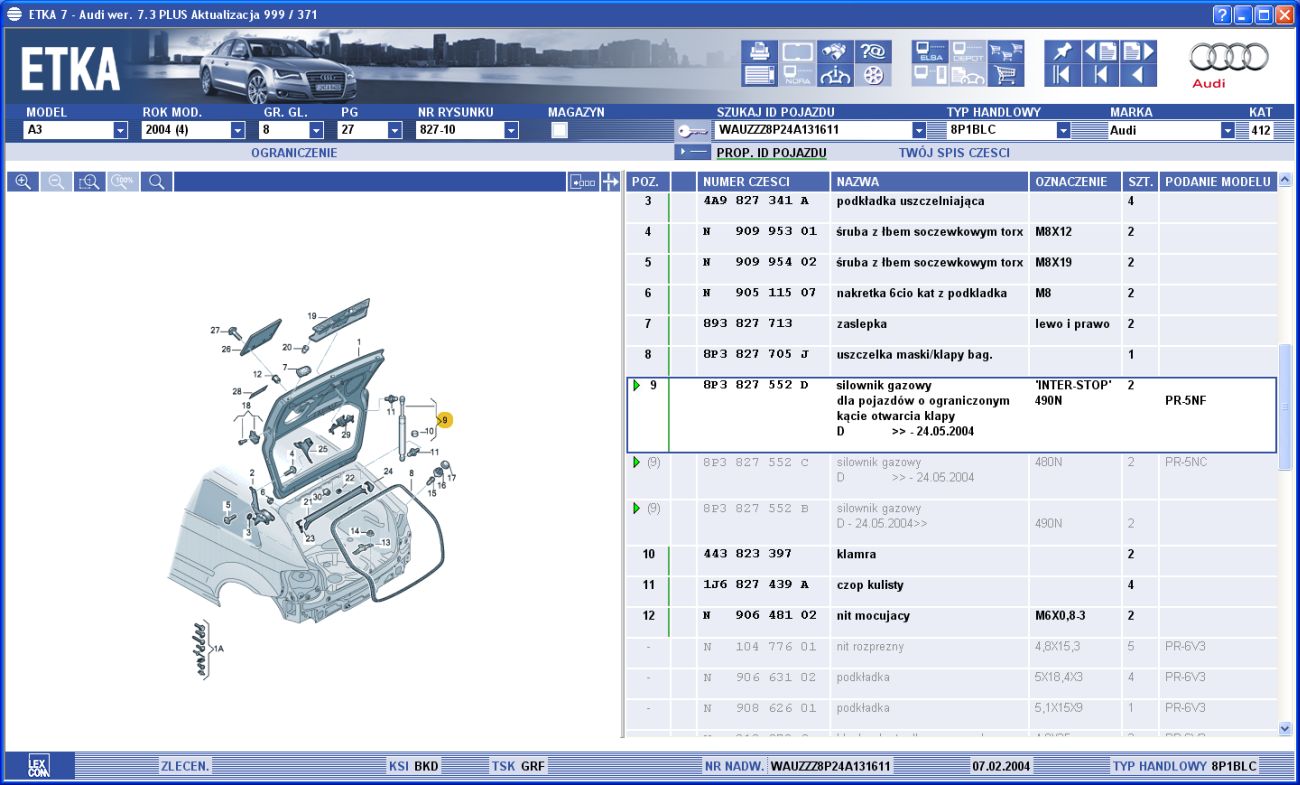Expand the green arrow on row 9 part 8P3 827 552 D

(x=636, y=385)
